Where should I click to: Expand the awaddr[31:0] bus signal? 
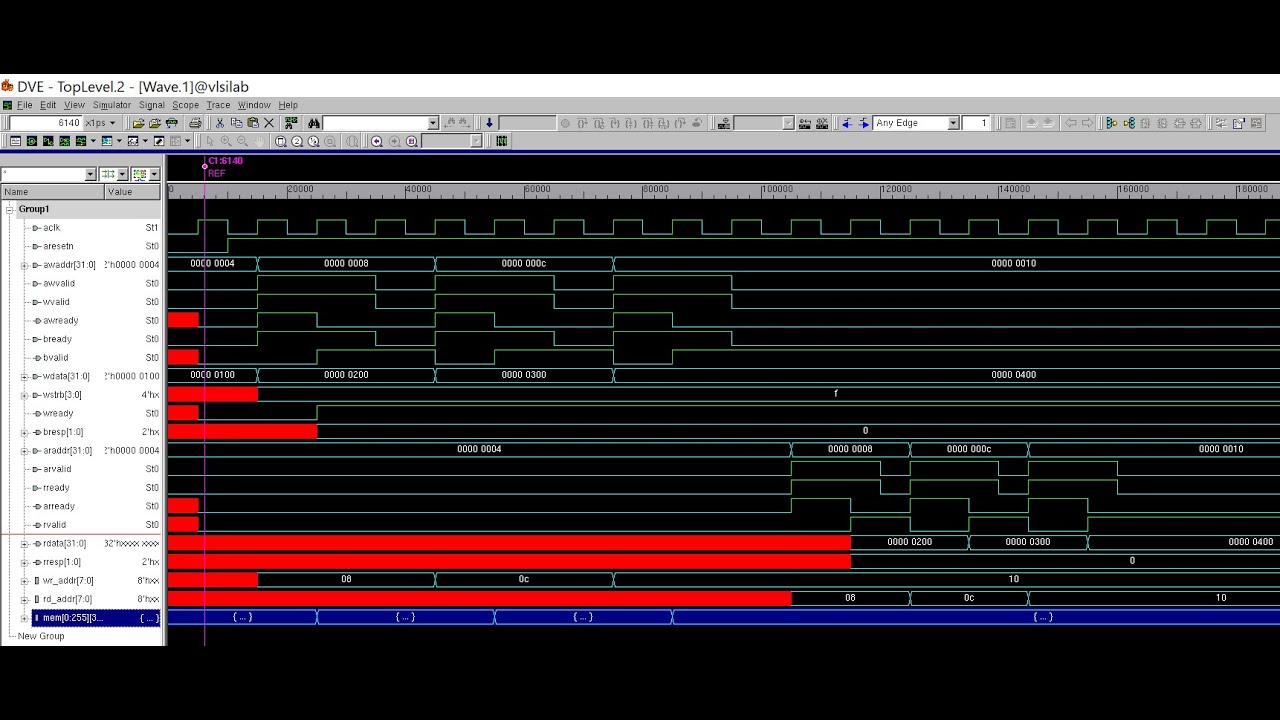(x=24, y=265)
